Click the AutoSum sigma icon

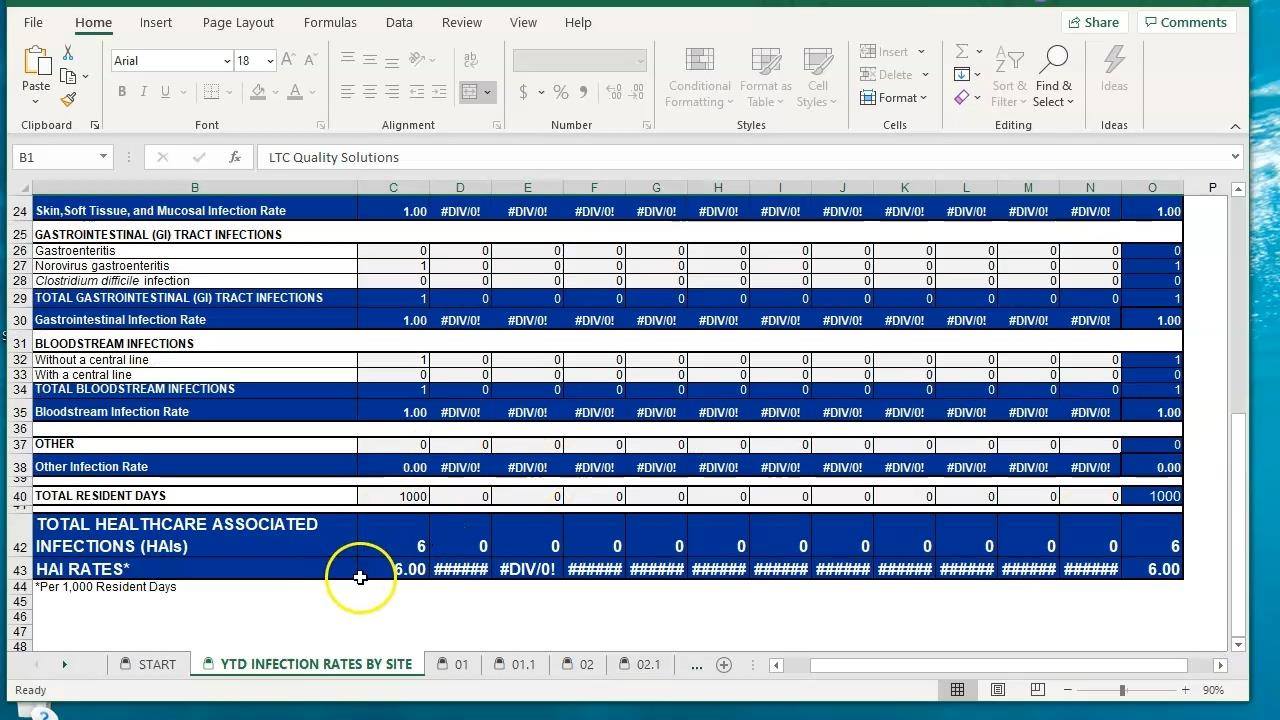click(x=961, y=51)
